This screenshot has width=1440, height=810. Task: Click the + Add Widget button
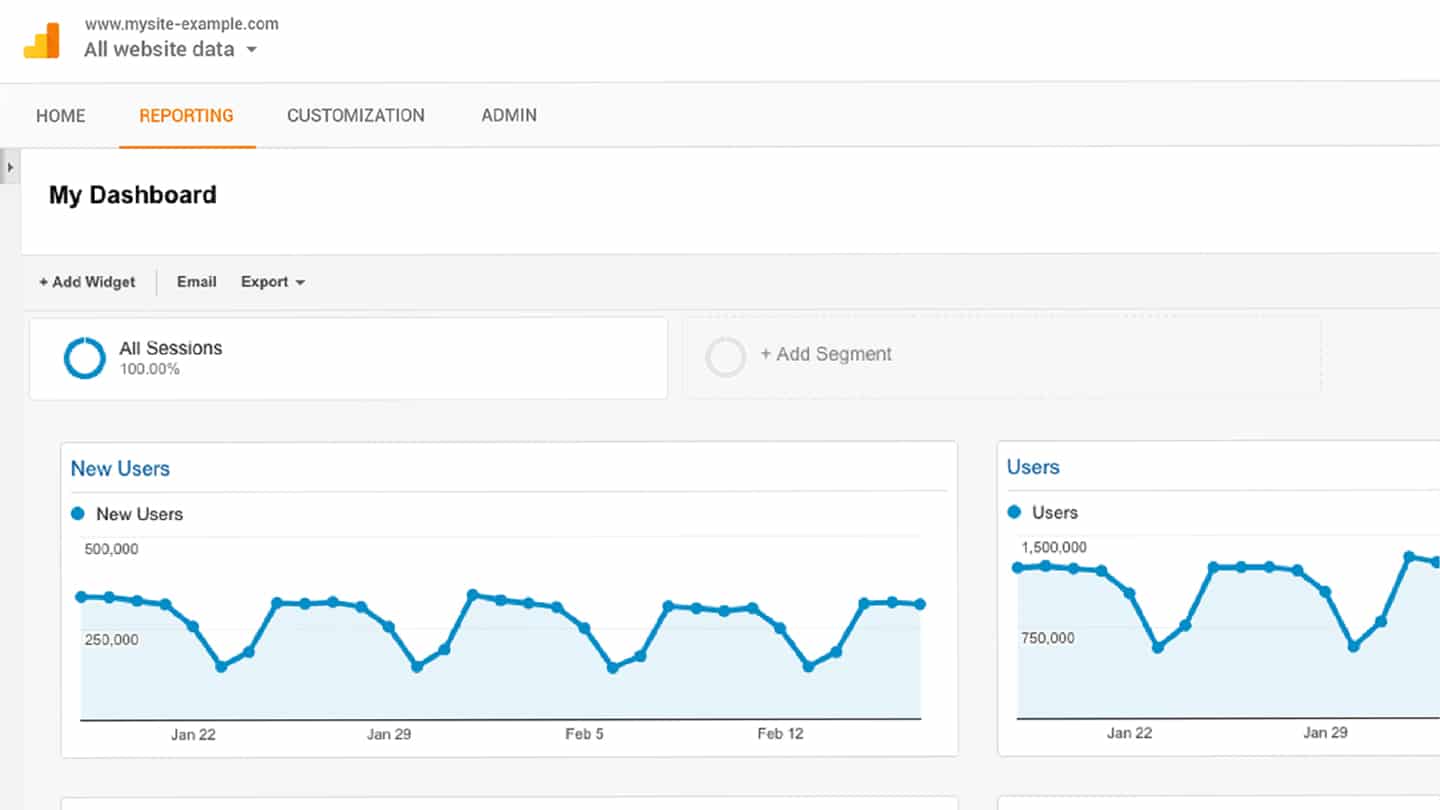[x=87, y=282]
